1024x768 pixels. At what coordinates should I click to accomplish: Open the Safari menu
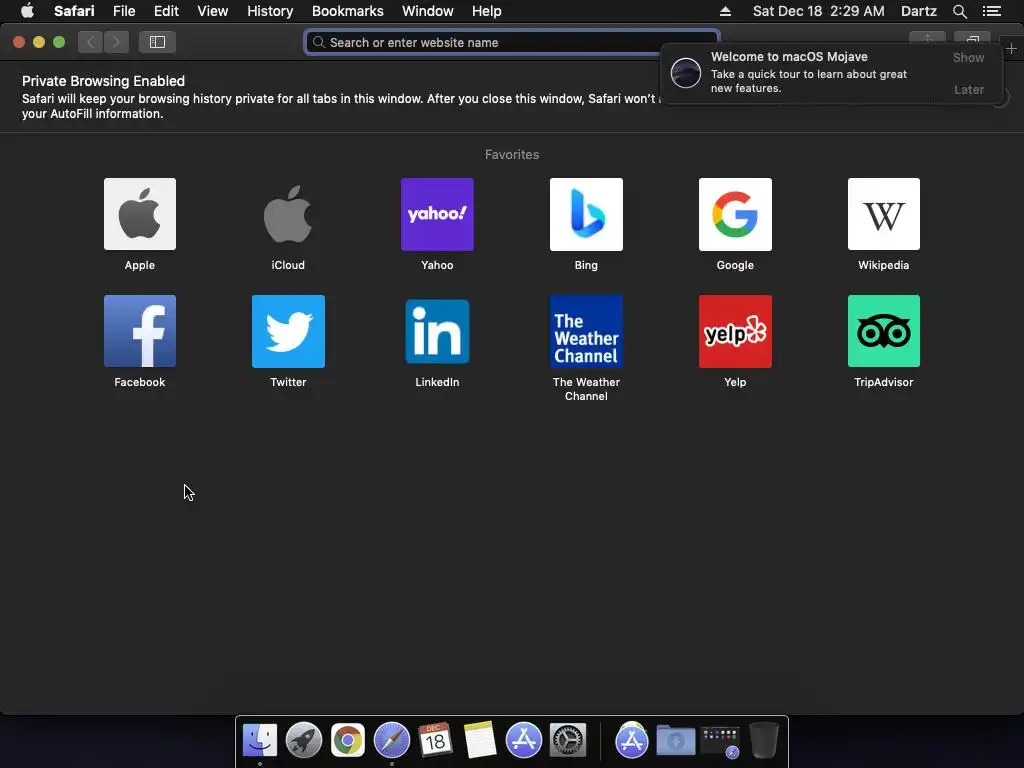[74, 11]
